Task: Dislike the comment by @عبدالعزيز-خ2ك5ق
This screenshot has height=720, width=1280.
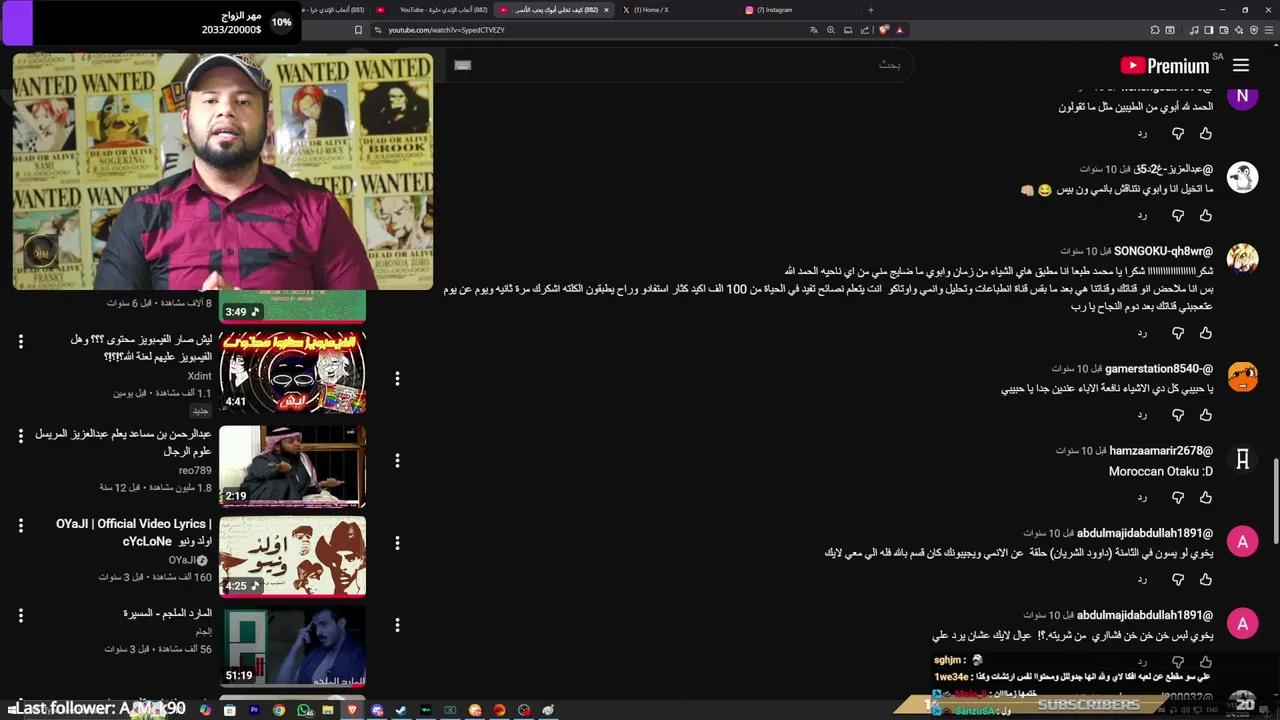Action: coord(1178,215)
